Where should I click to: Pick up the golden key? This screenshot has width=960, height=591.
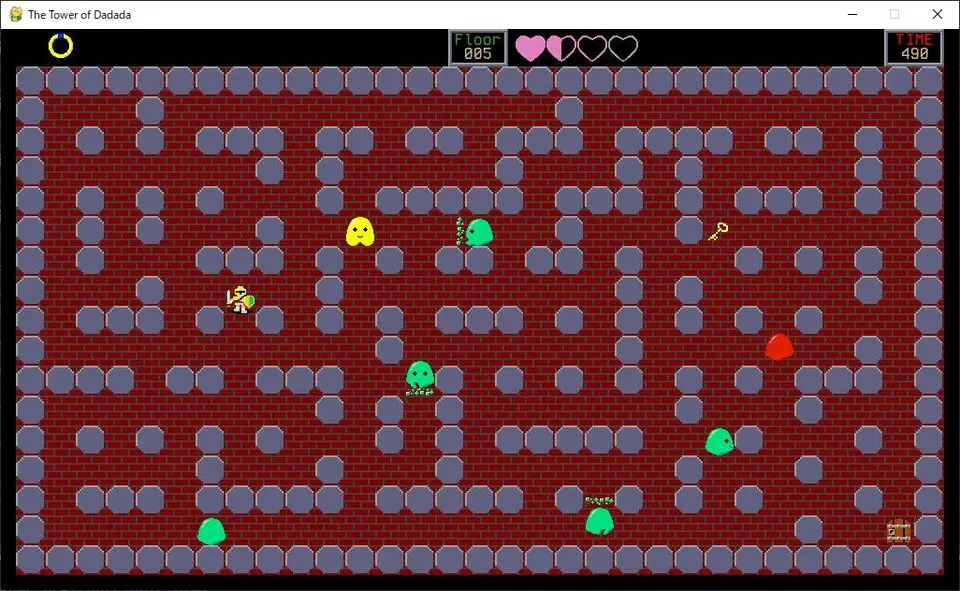[717, 232]
